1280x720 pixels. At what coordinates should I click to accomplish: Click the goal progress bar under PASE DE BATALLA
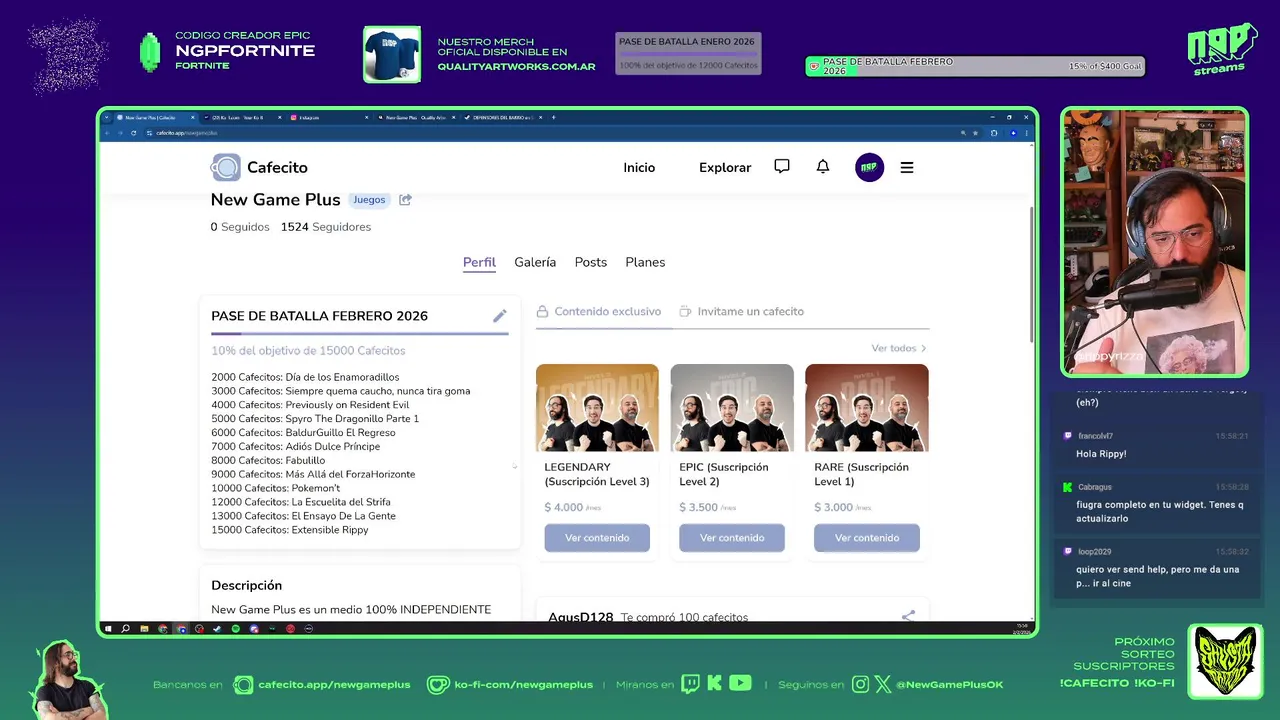point(360,333)
